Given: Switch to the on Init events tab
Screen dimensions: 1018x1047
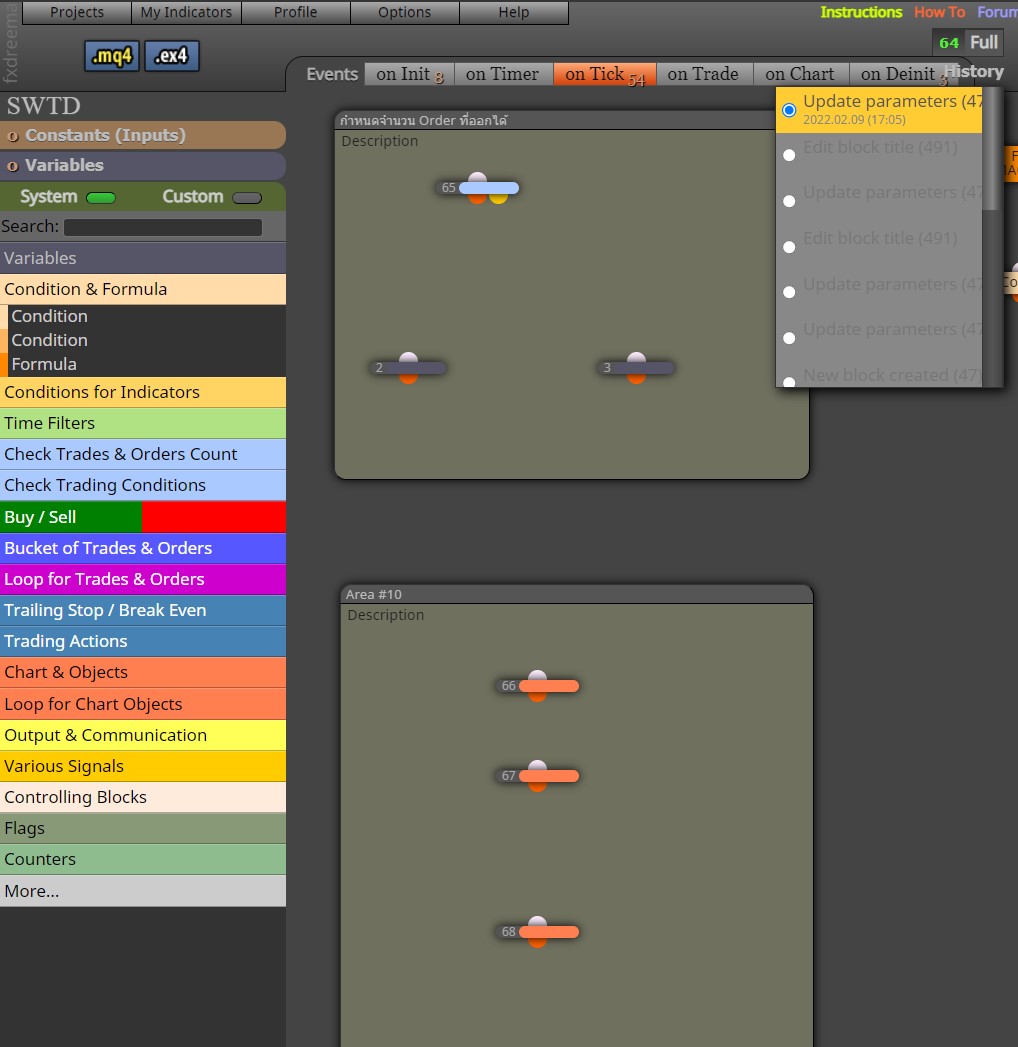Looking at the screenshot, I should point(409,74).
